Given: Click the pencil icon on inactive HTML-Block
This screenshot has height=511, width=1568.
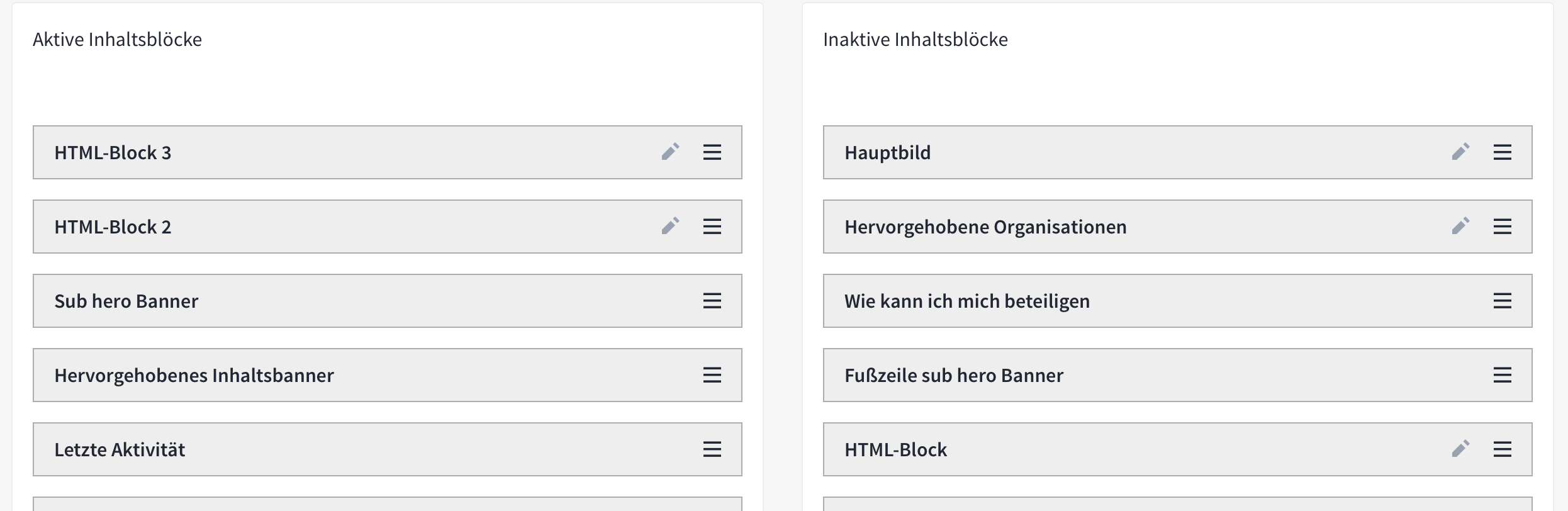Looking at the screenshot, I should [1461, 449].
